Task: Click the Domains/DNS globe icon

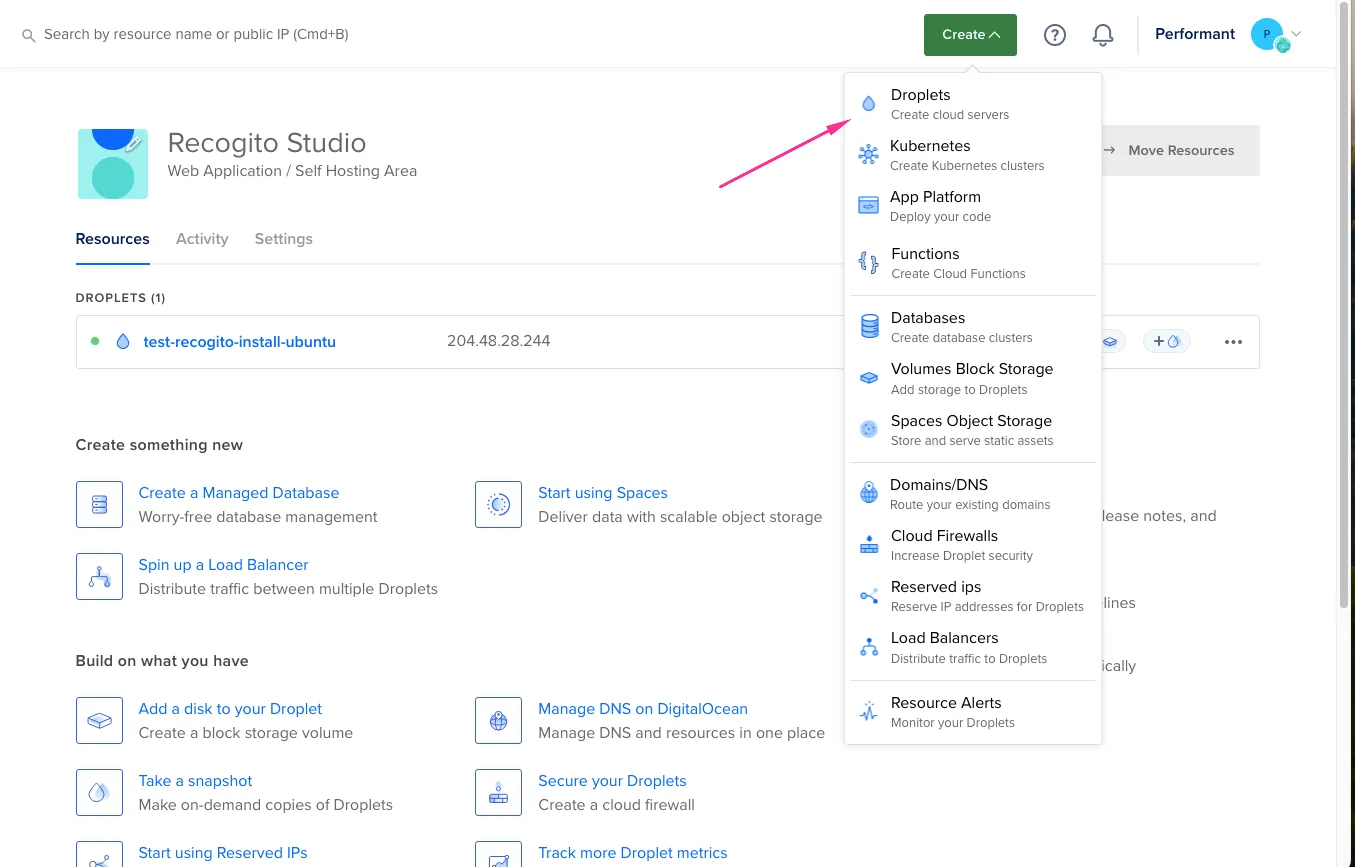Action: (869, 493)
